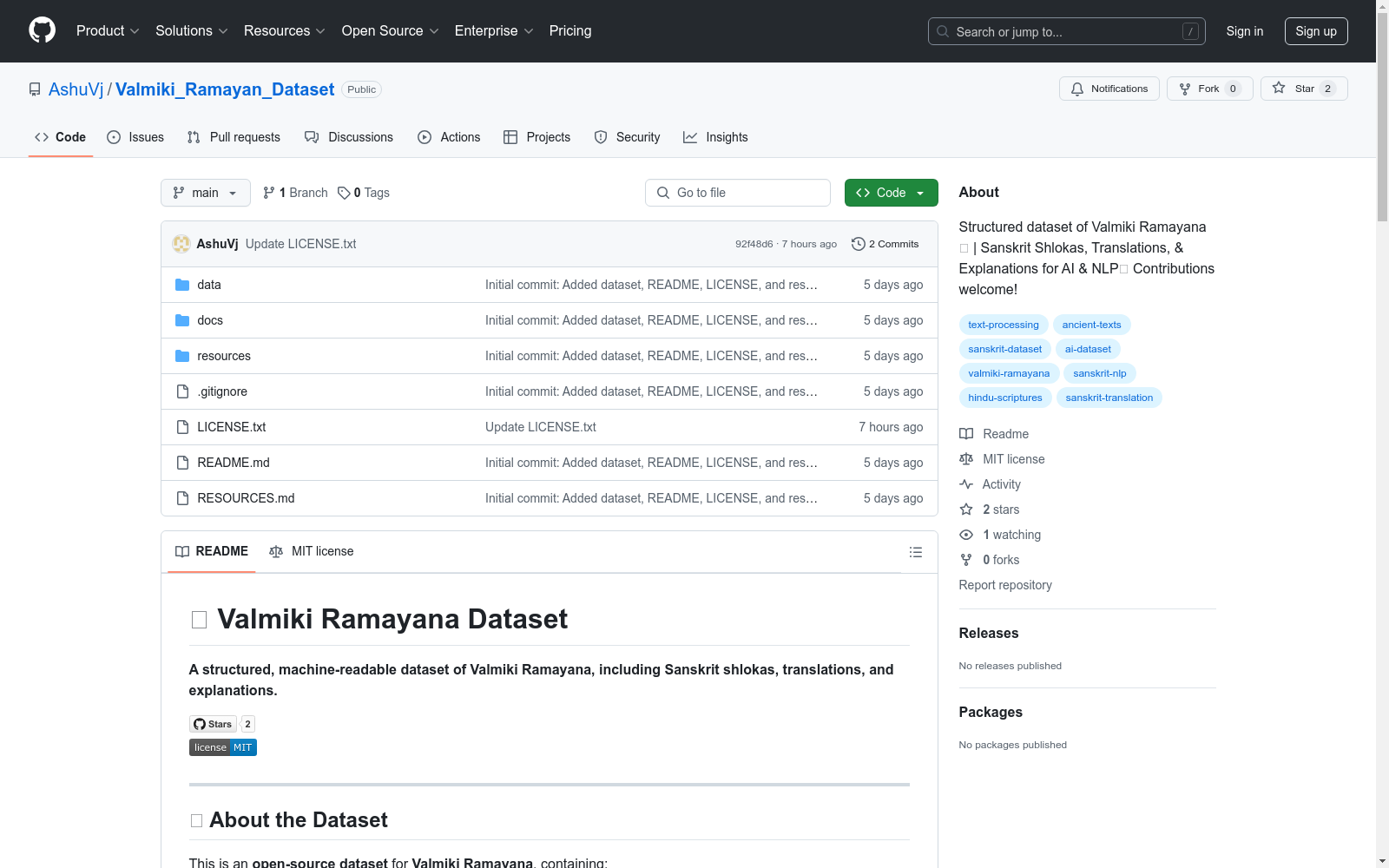Click the forks icon in About sidebar
This screenshot has width=1389, height=868.
966,560
